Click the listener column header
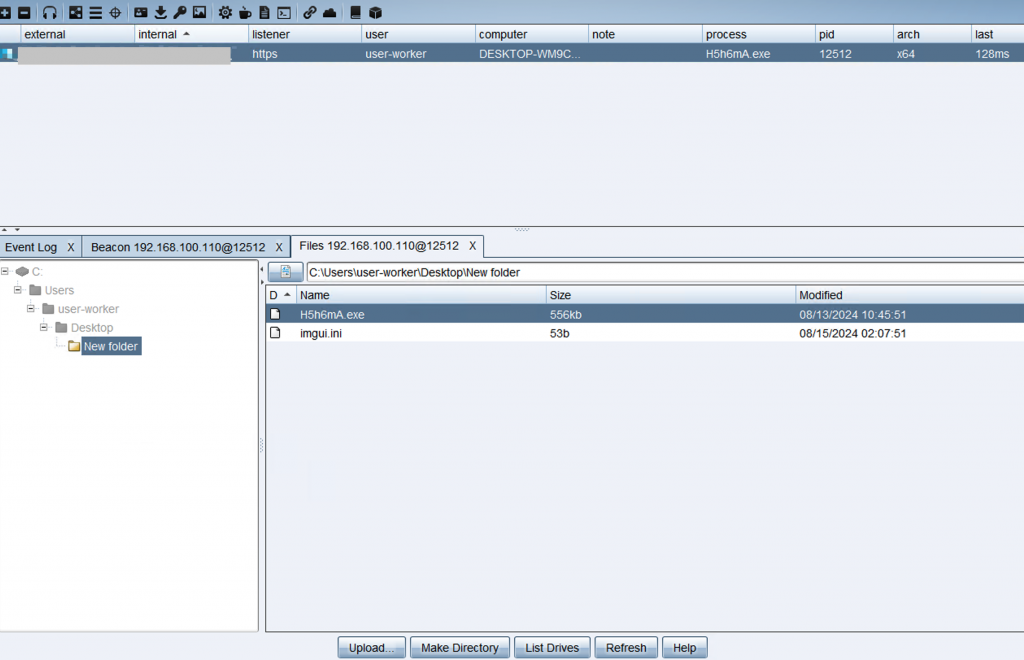 (x=304, y=34)
